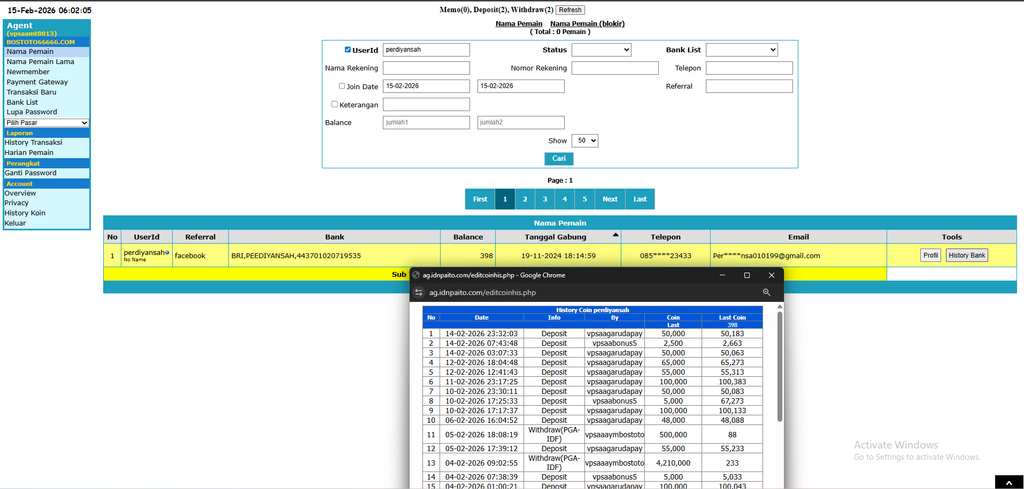Viewport: 1024px width, 489px height.
Task: Click the Nama Pemain (blokir) link
Action: click(588, 24)
